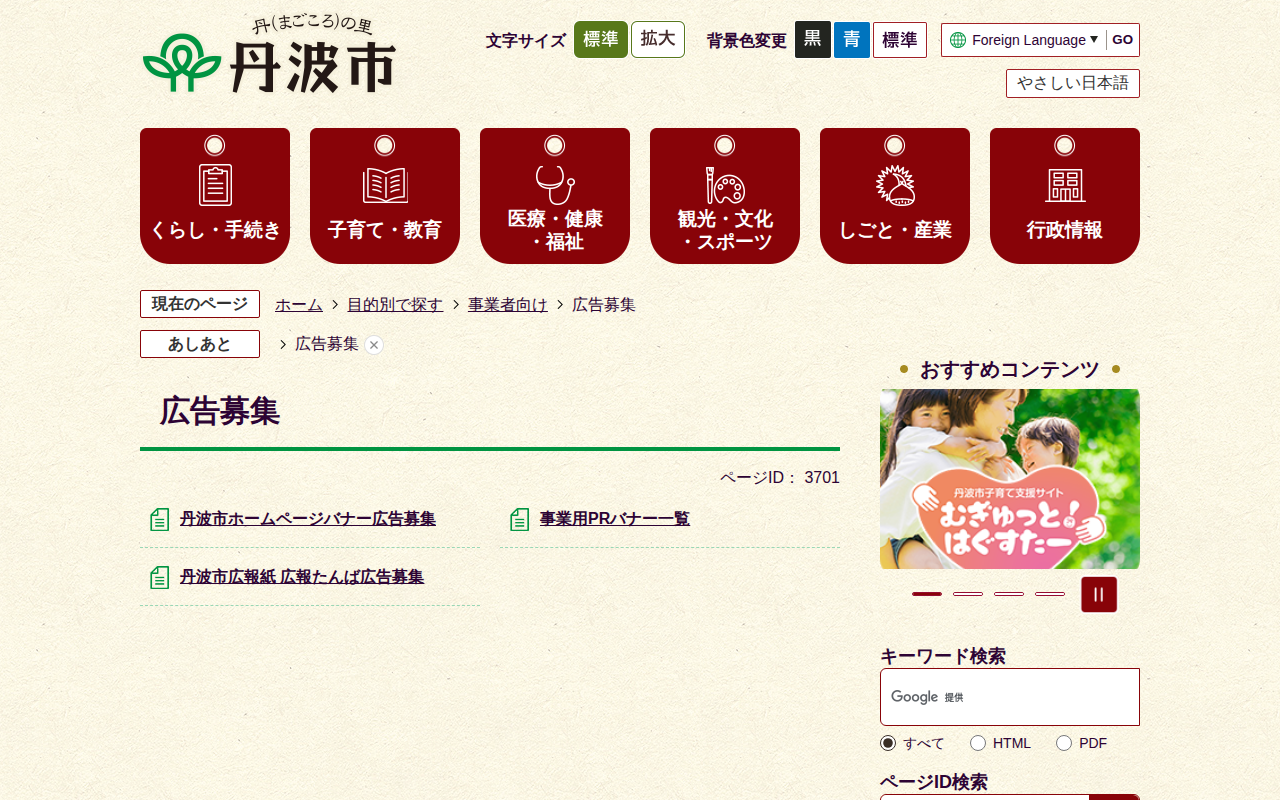Reset background color to 標準
Image resolution: width=1280 pixels, height=800 pixels.
click(900, 40)
